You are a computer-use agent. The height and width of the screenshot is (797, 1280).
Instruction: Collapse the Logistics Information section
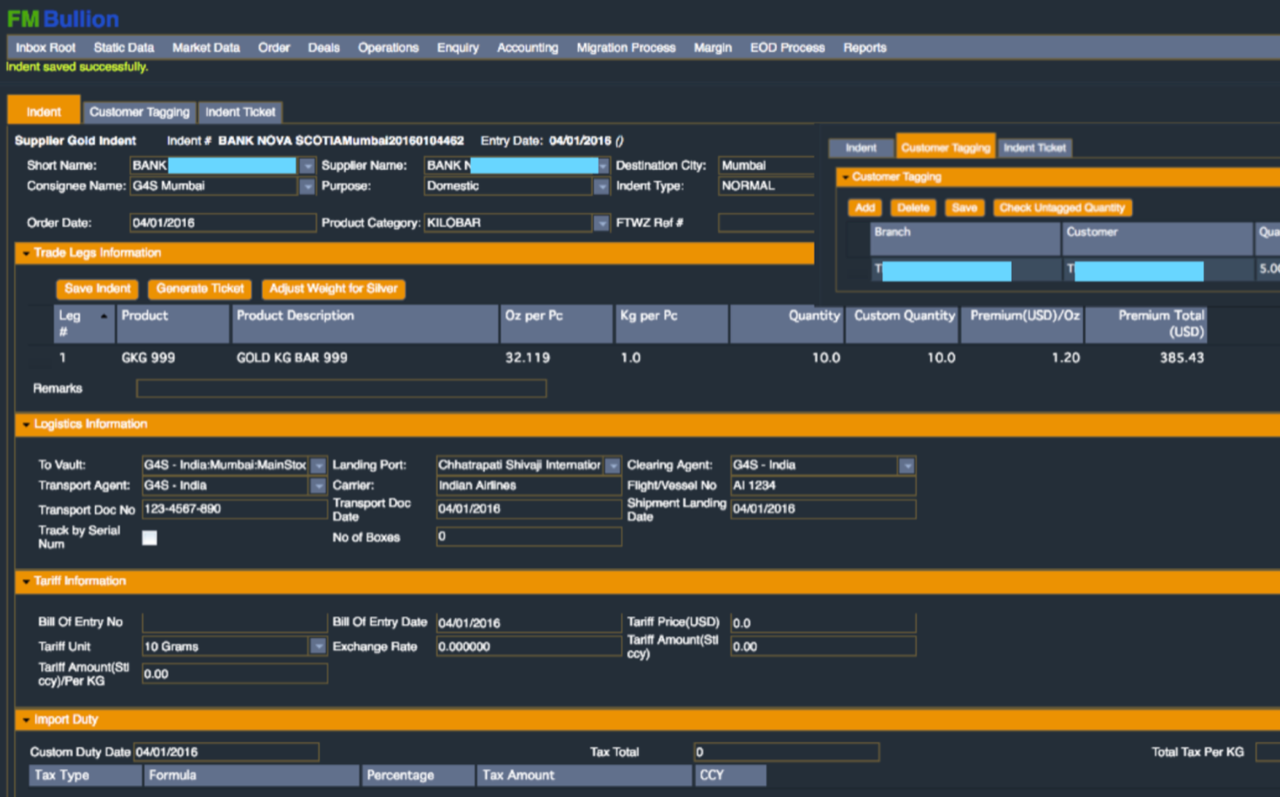[26, 425]
